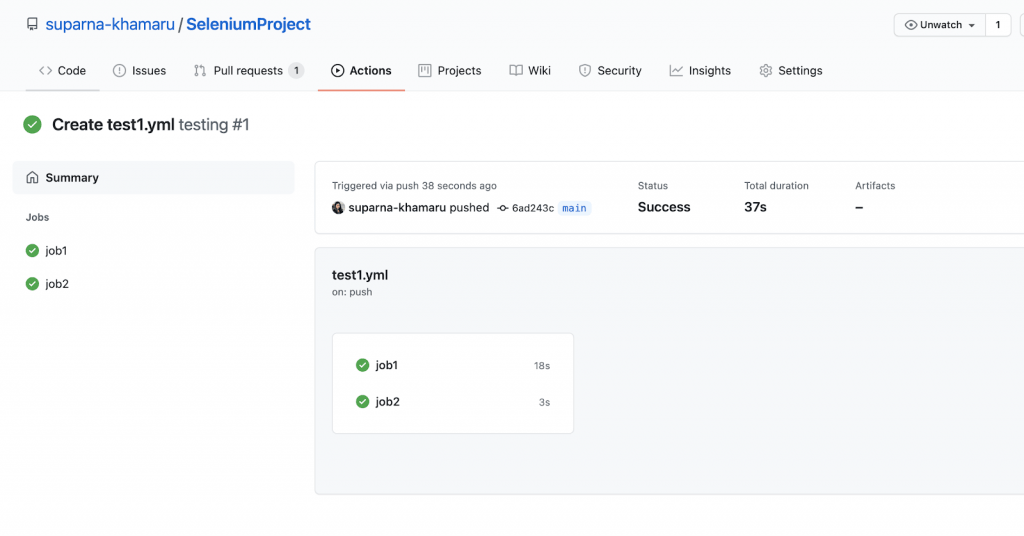Open the suparna-khamaru owner link
Viewport: 1024px width, 536px height.
click(110, 24)
